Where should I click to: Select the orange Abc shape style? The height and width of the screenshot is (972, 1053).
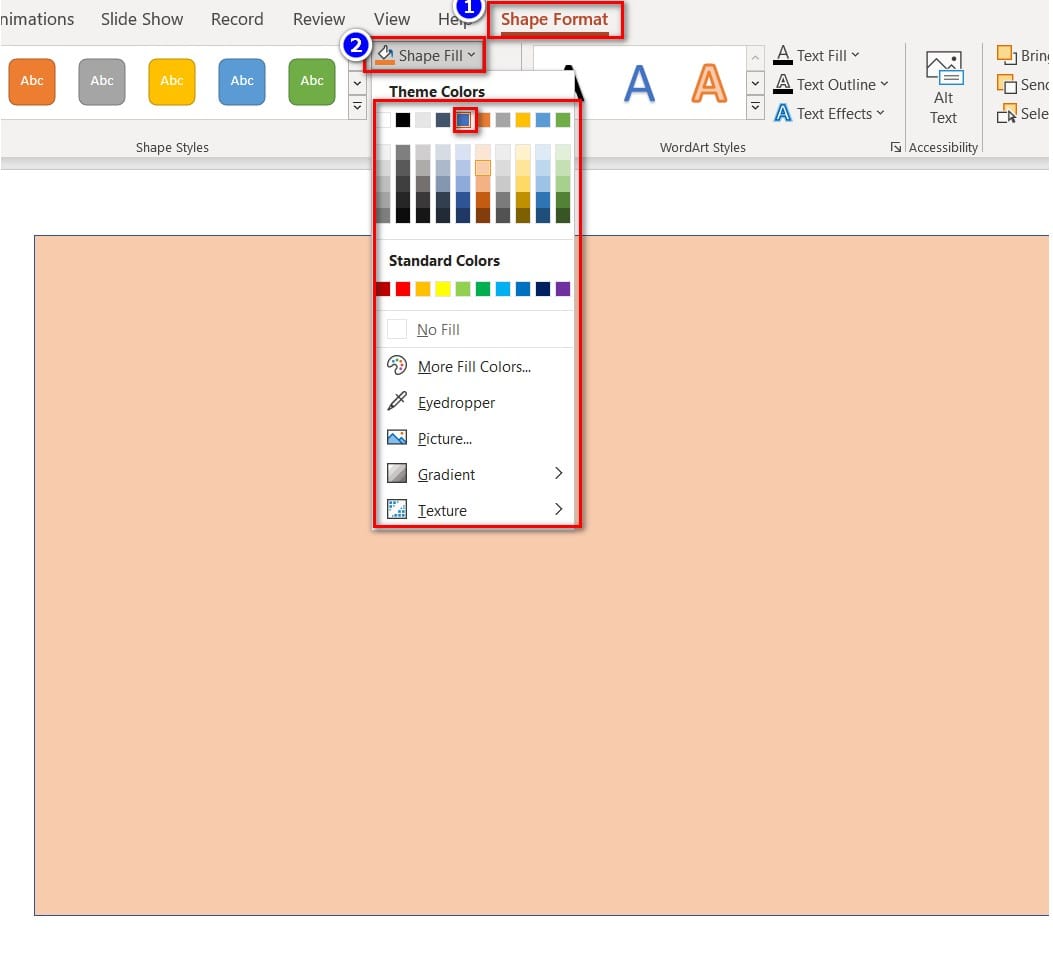coord(32,81)
